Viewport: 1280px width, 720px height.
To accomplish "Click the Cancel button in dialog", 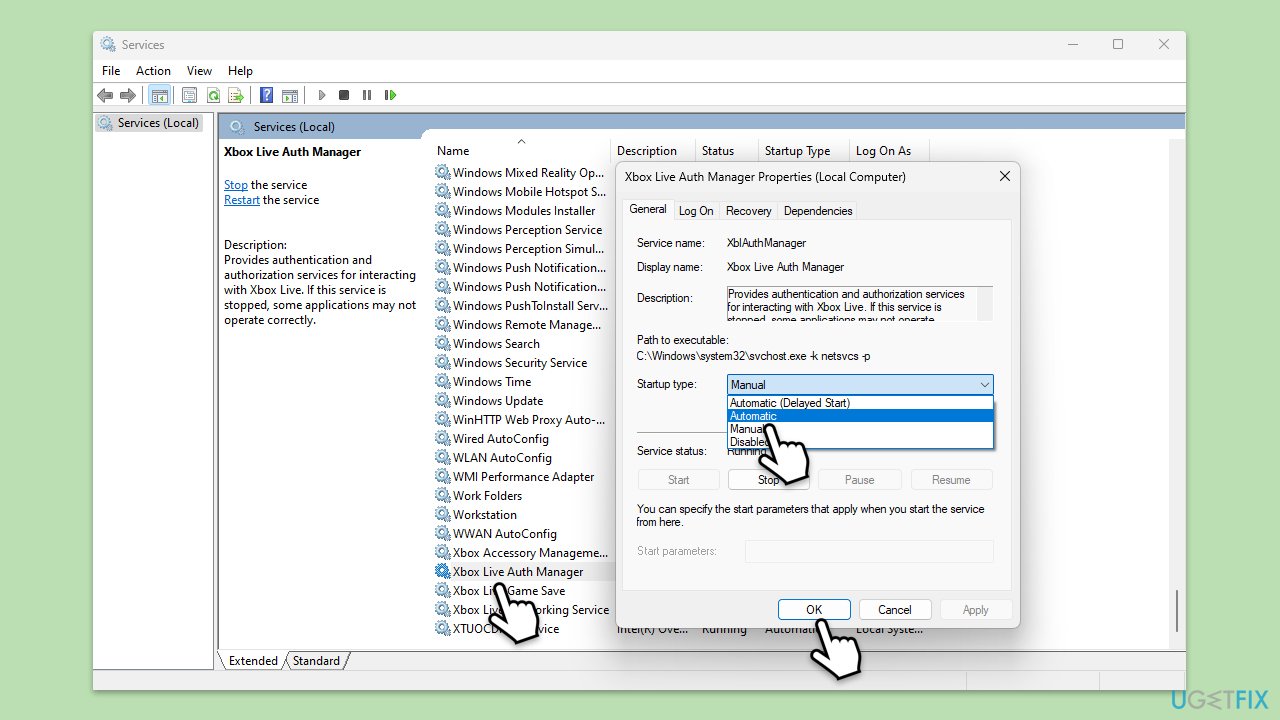I will [x=894, y=610].
